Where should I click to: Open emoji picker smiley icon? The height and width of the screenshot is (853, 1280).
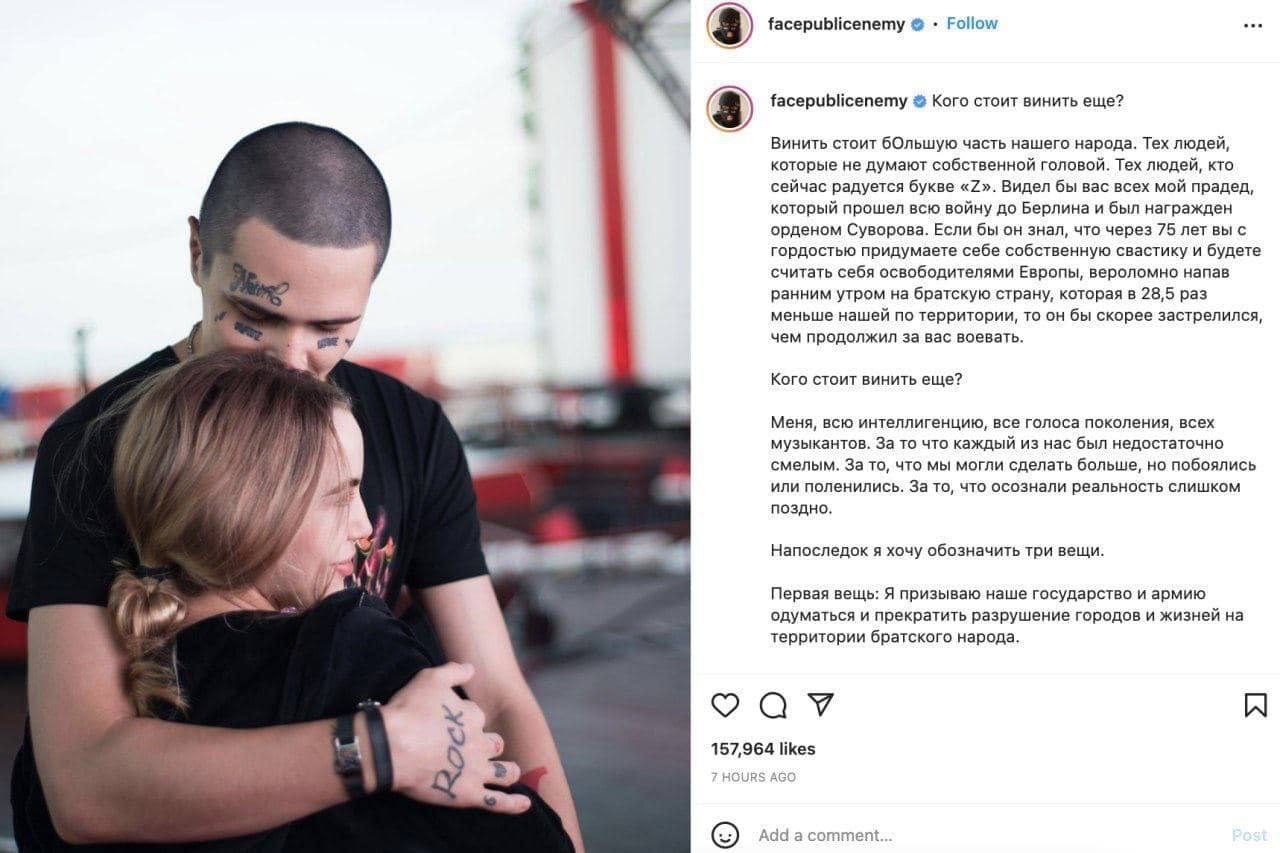pyautogui.click(x=725, y=835)
